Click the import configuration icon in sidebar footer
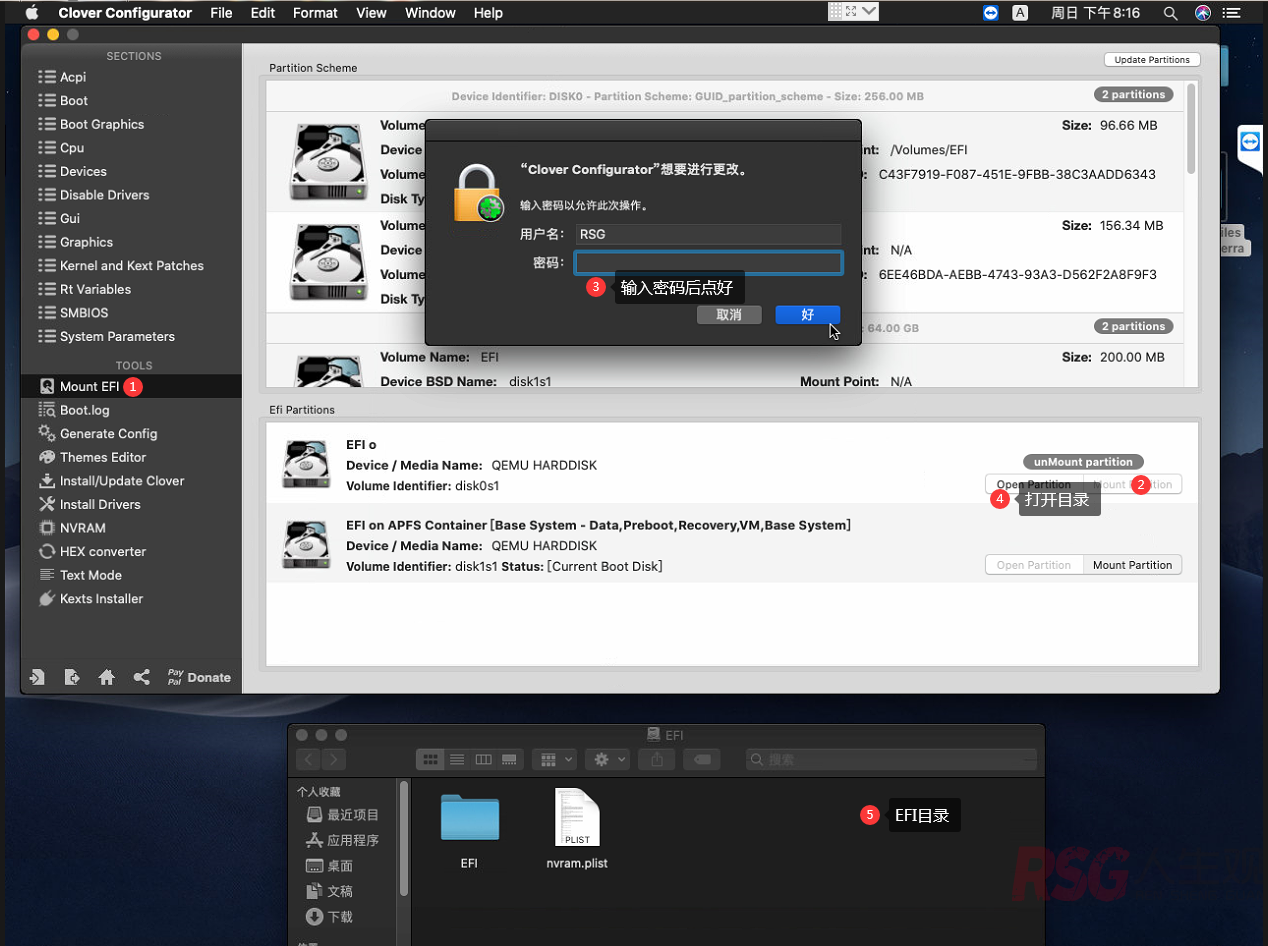Viewport: 1268px width, 946px height. (37, 677)
